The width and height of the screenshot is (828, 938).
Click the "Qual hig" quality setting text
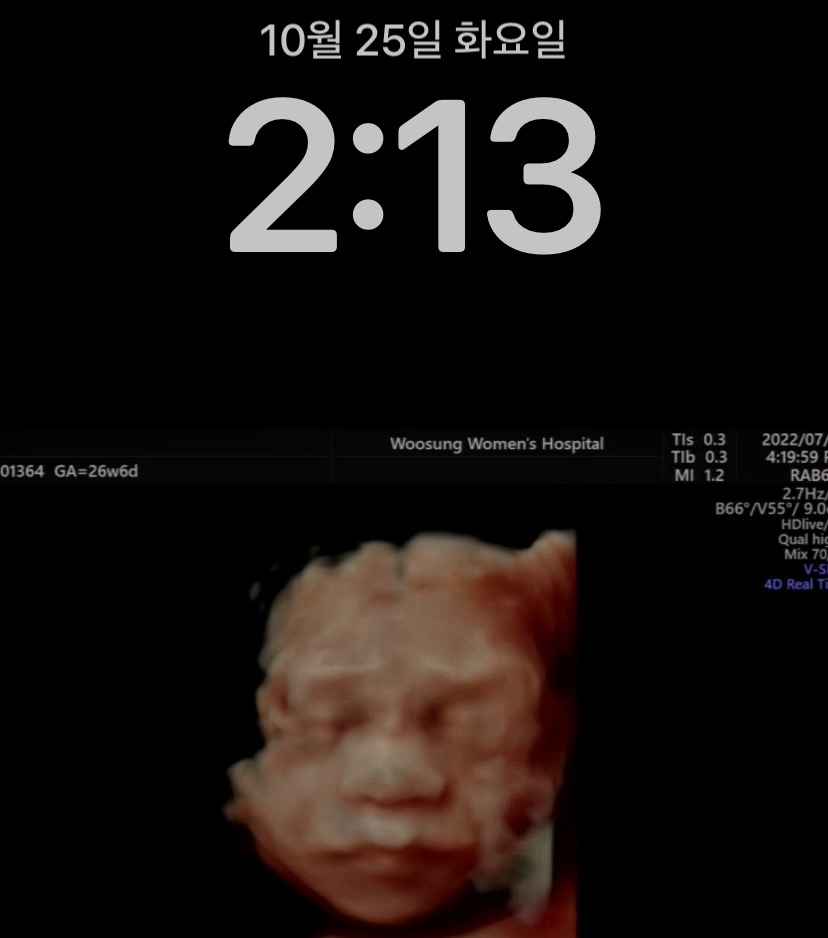pos(803,540)
